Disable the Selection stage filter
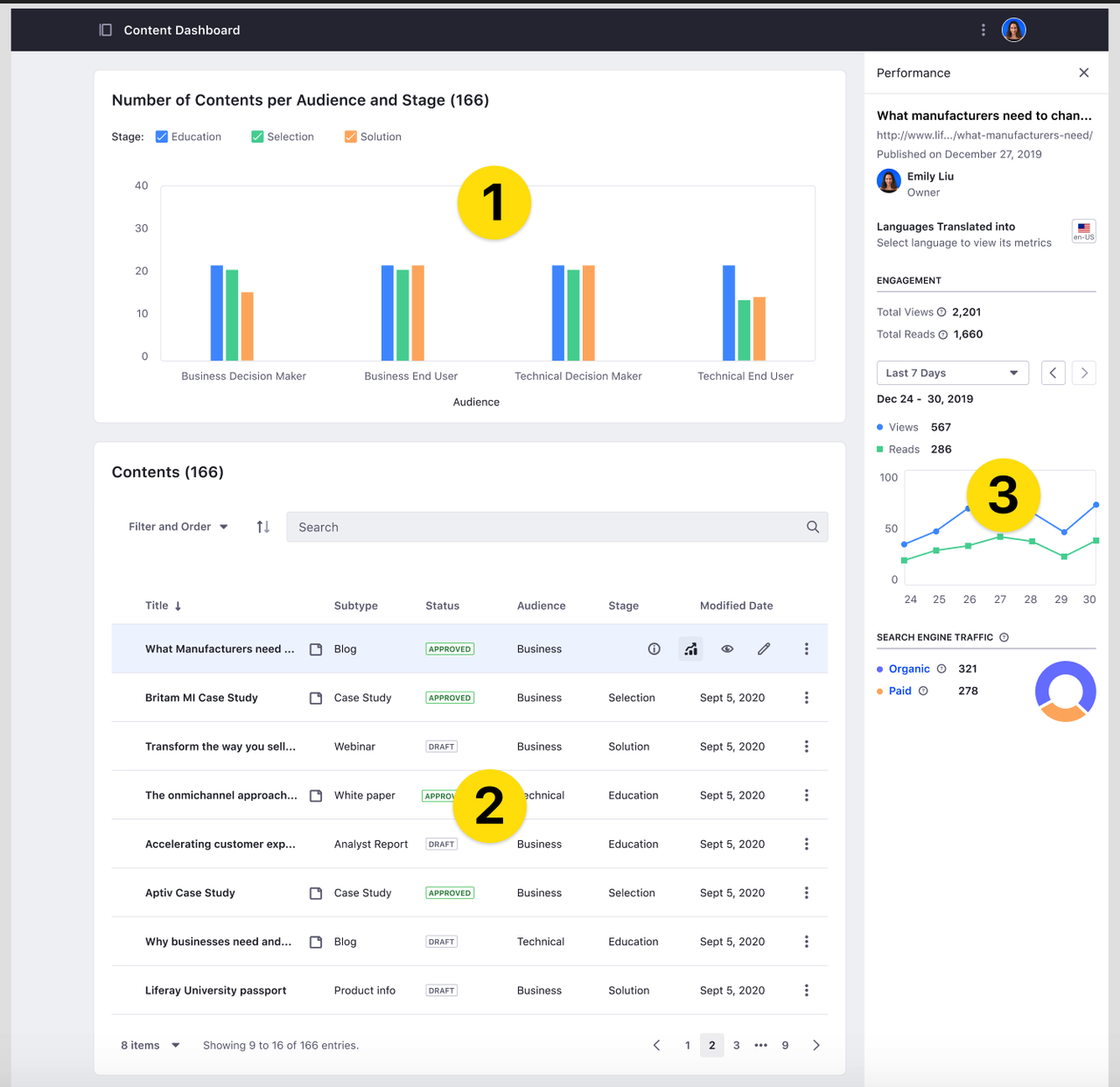Viewport: 1120px width, 1087px height. point(257,136)
